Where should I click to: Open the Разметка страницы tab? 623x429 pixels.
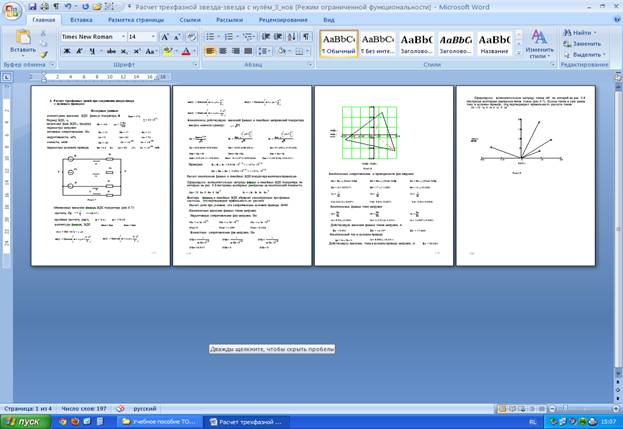pos(136,19)
